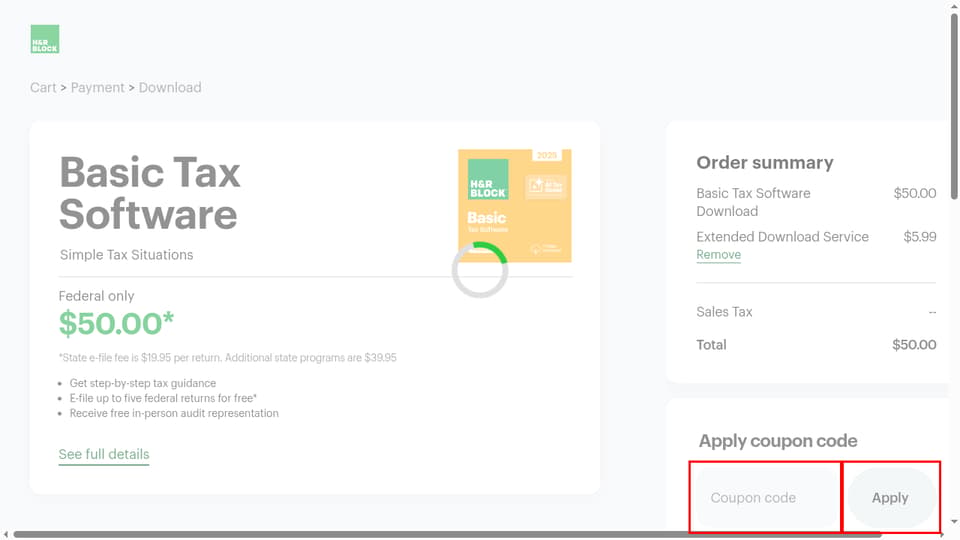Image resolution: width=960 pixels, height=540 pixels.
Task: Apply the coupon code
Action: pyautogui.click(x=890, y=497)
